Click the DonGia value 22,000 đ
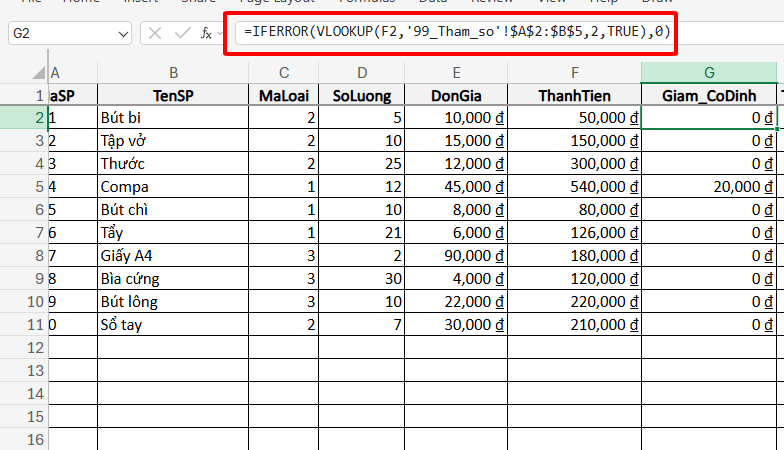Image resolution: width=784 pixels, height=450 pixels. tap(456, 302)
